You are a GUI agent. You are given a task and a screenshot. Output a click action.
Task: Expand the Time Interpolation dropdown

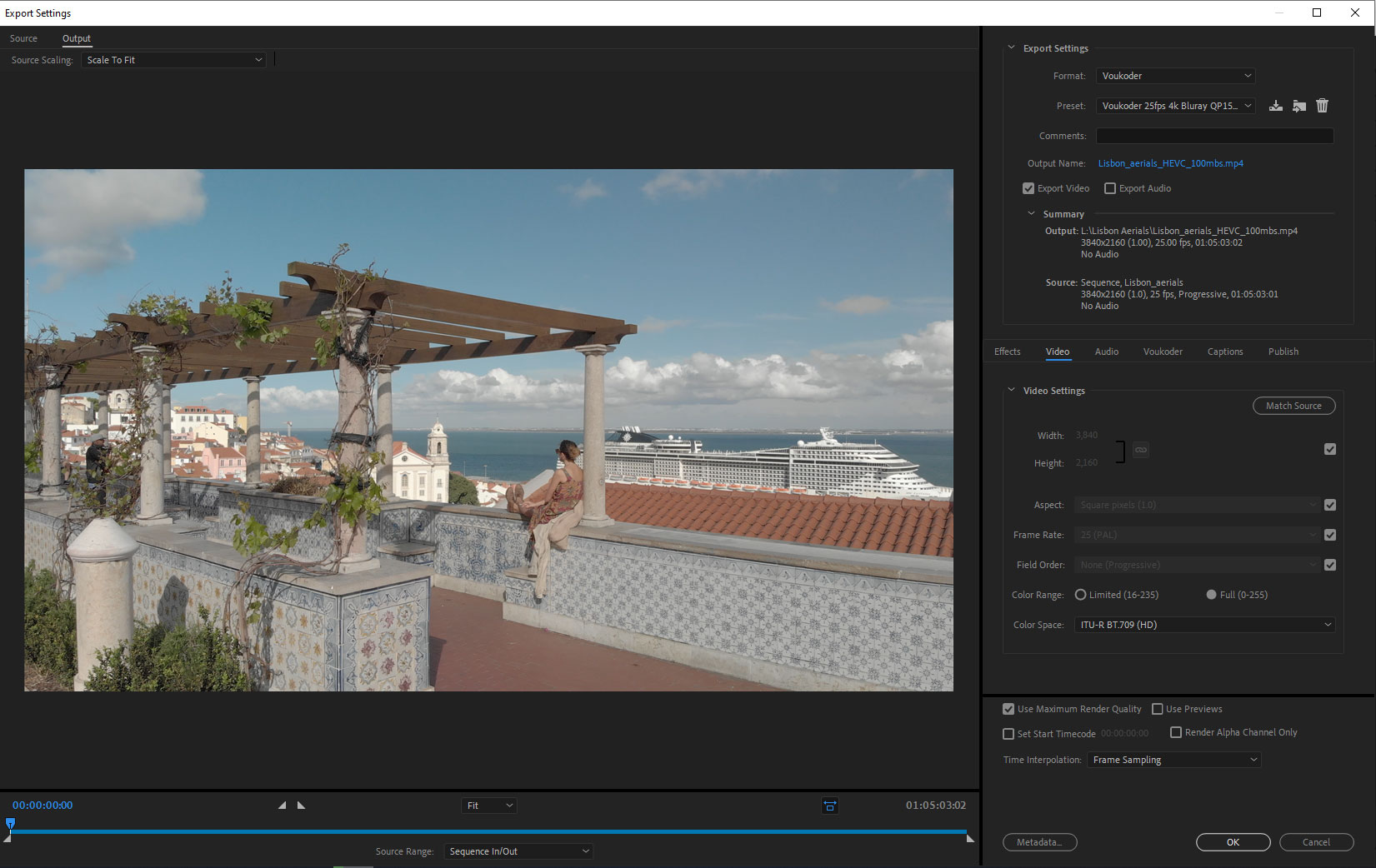point(1173,760)
